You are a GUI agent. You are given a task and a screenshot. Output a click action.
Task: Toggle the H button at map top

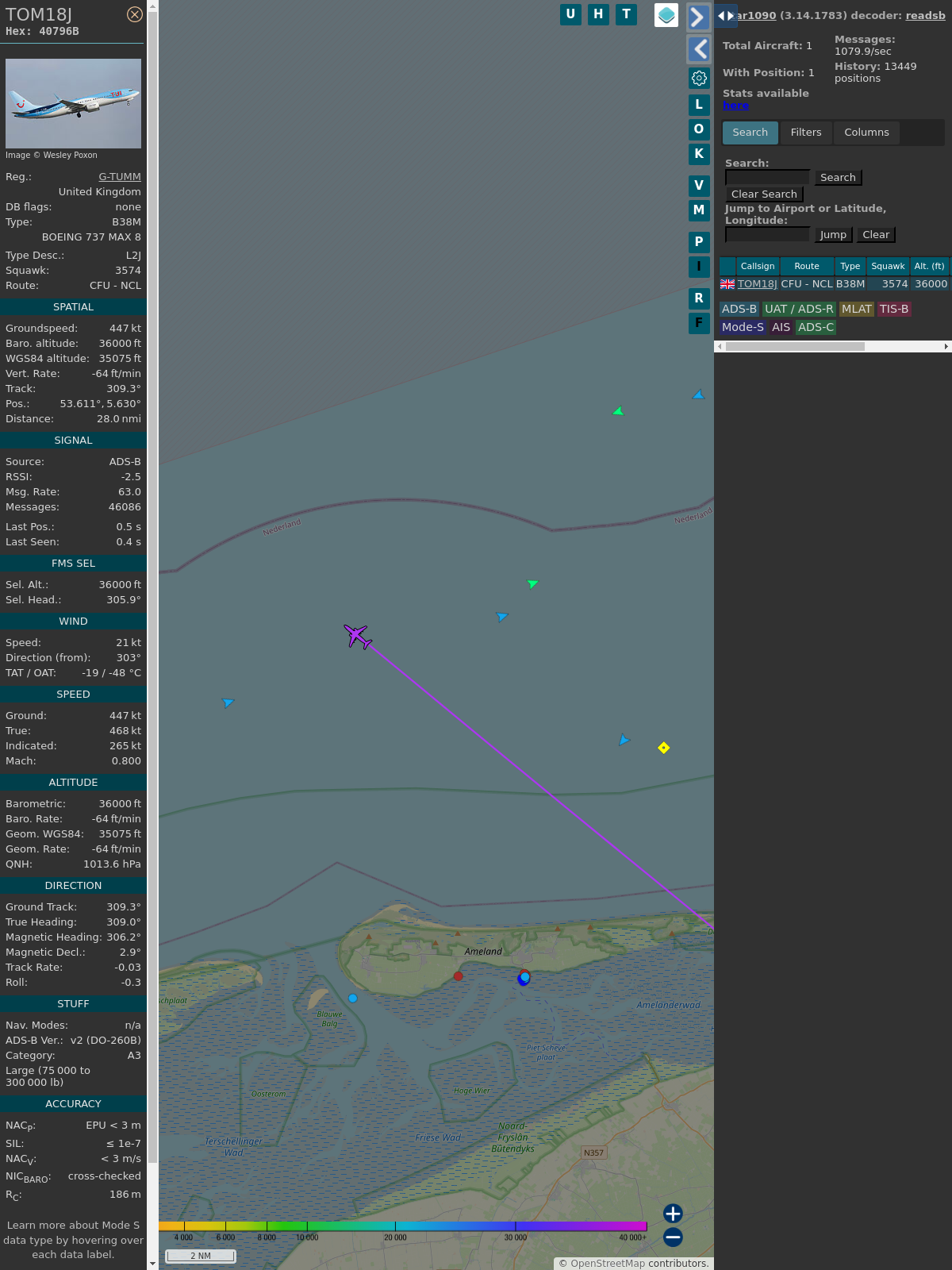tap(598, 14)
